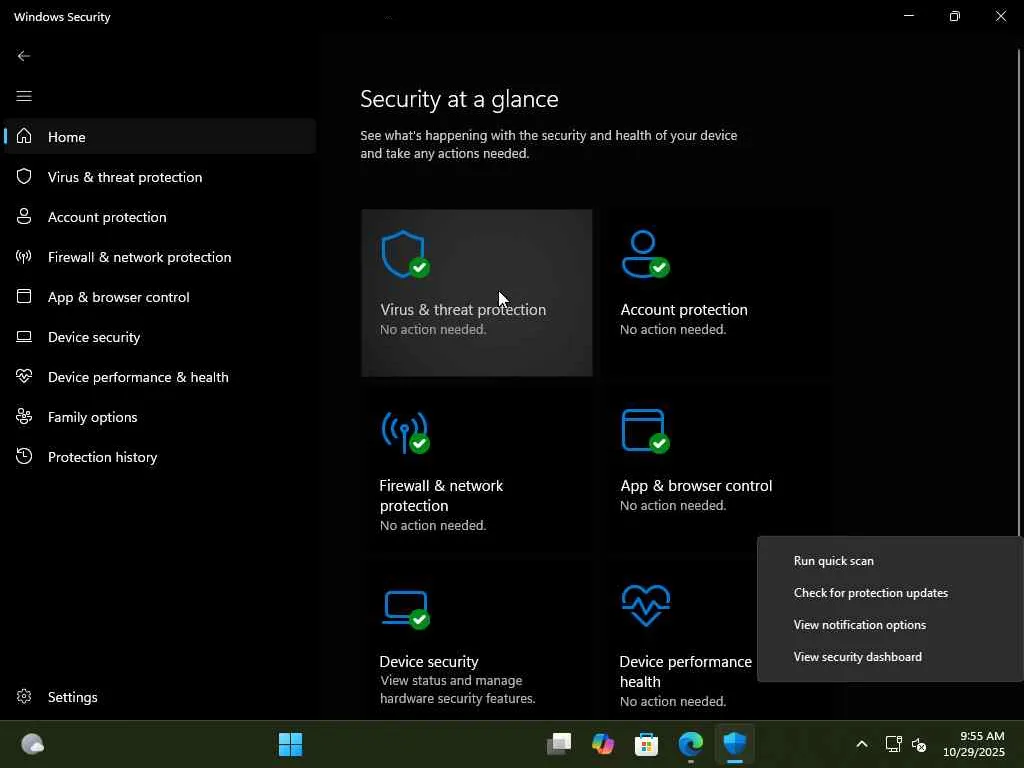Click the large laptop icon on Device security tile
The height and width of the screenshot is (768, 1024).
tap(406, 610)
